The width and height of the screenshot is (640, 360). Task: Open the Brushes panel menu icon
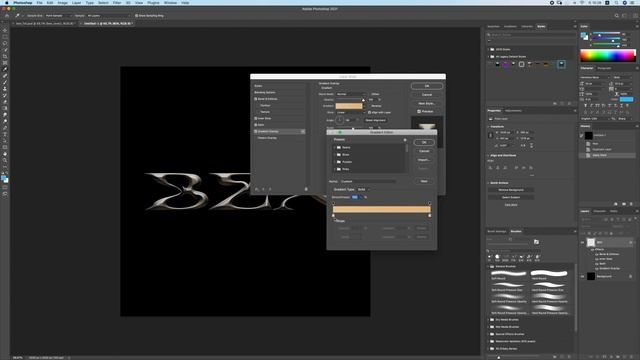[575, 231]
